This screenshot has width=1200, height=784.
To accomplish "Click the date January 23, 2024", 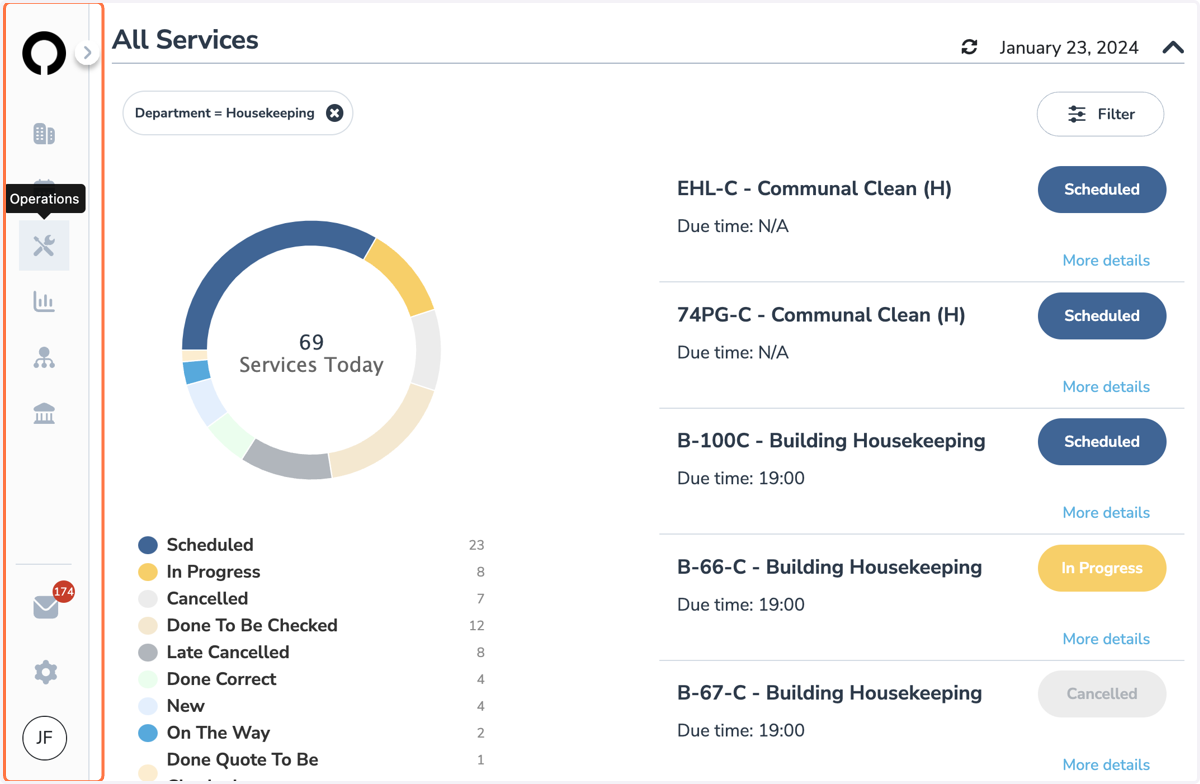I will [x=1069, y=47].
